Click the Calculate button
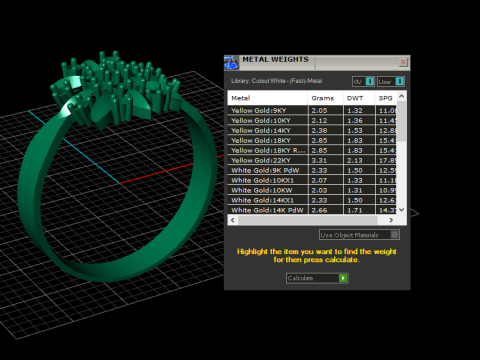The height and width of the screenshot is (360, 480). pyautogui.click(x=317, y=278)
